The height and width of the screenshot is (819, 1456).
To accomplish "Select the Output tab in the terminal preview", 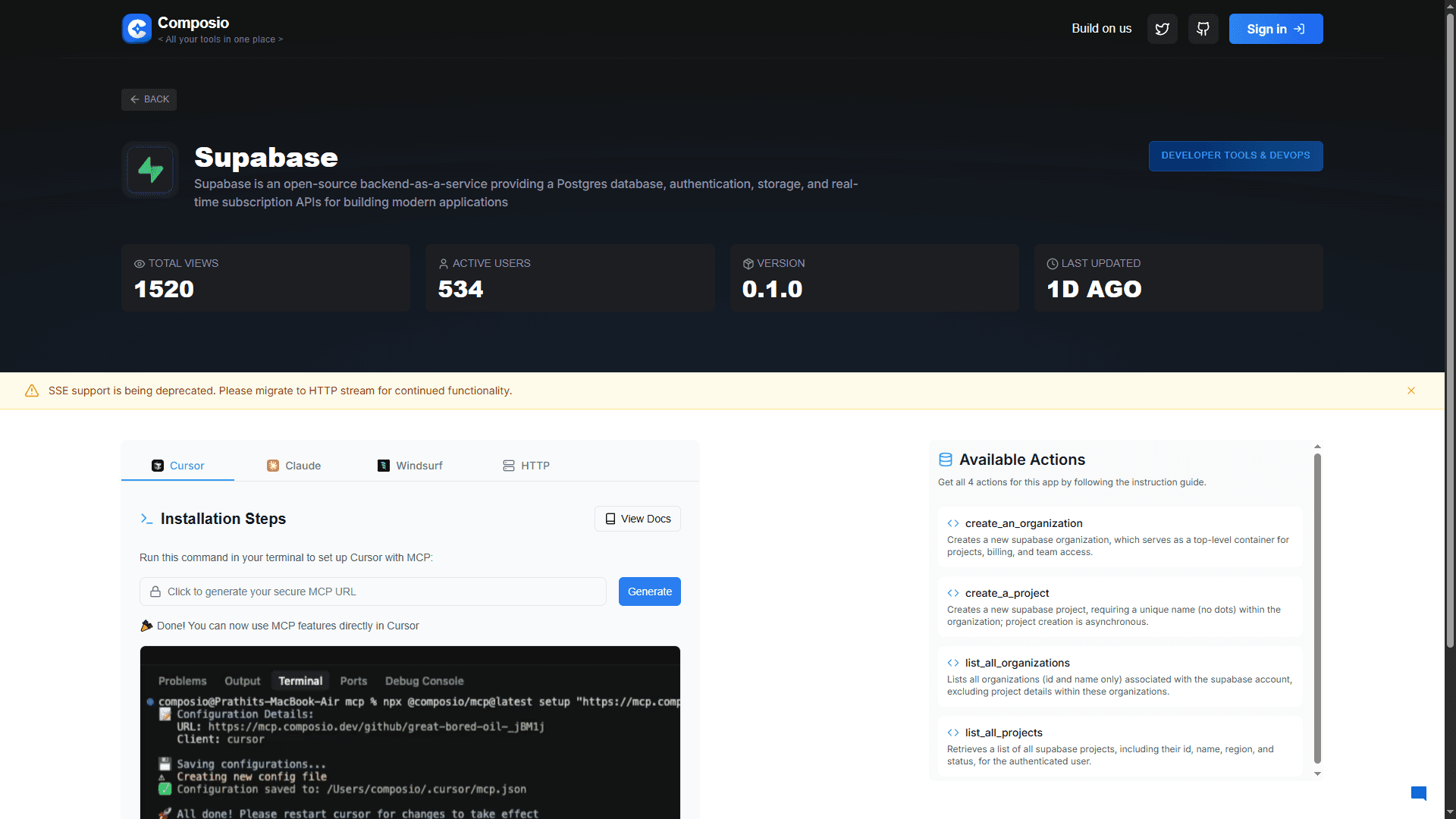I will click(241, 680).
